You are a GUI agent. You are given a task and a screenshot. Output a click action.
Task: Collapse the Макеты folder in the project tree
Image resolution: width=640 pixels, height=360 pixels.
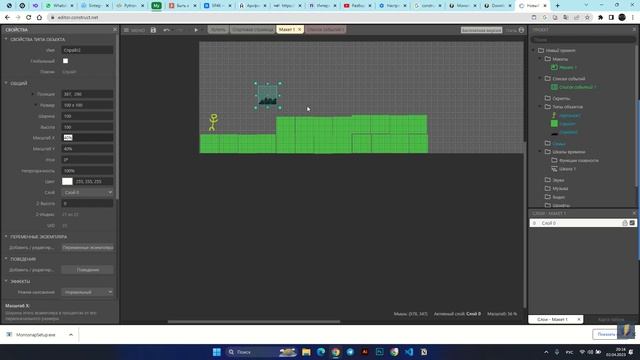tap(540, 59)
